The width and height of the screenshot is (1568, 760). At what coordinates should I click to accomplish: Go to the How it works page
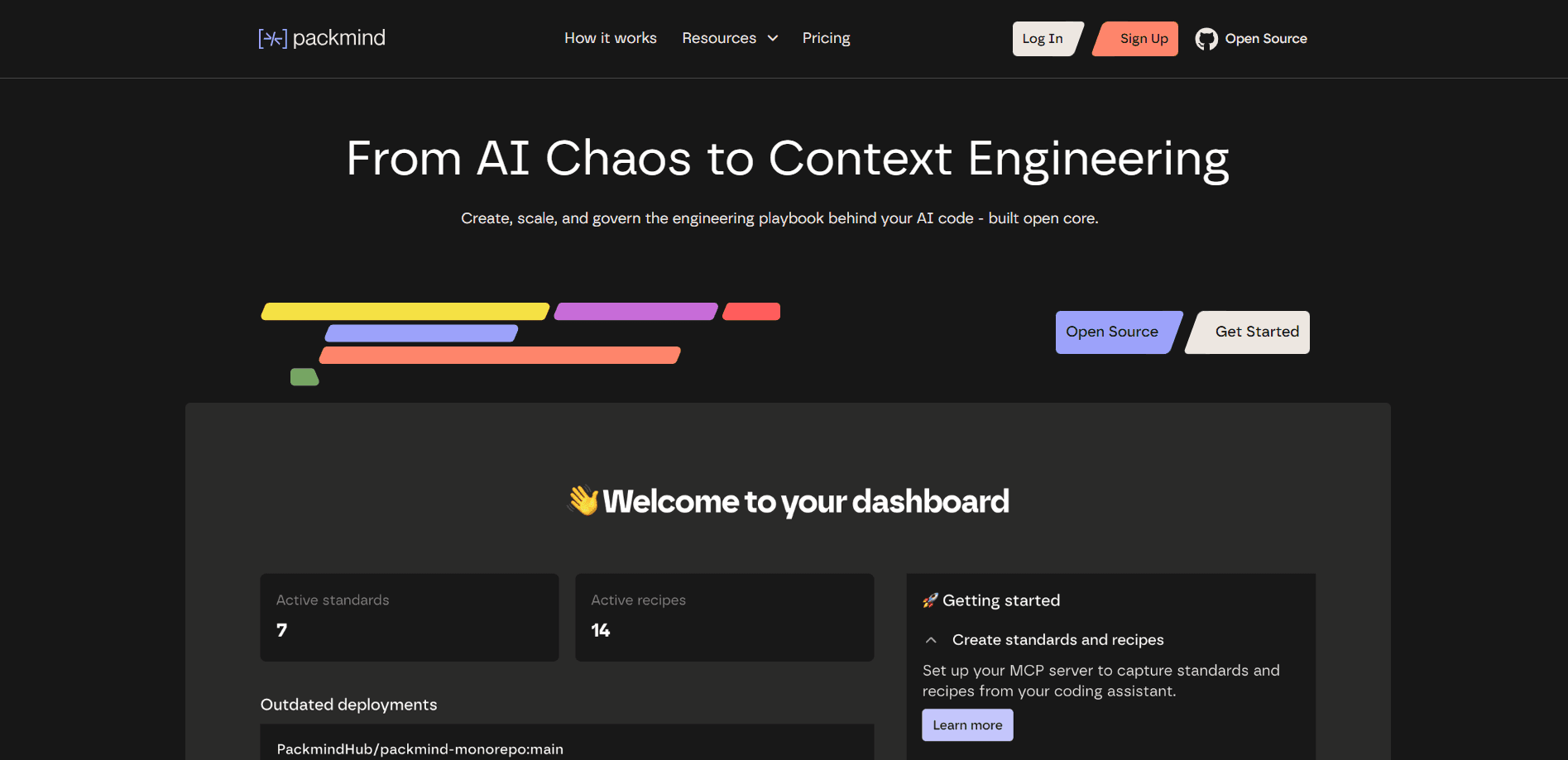coord(611,38)
